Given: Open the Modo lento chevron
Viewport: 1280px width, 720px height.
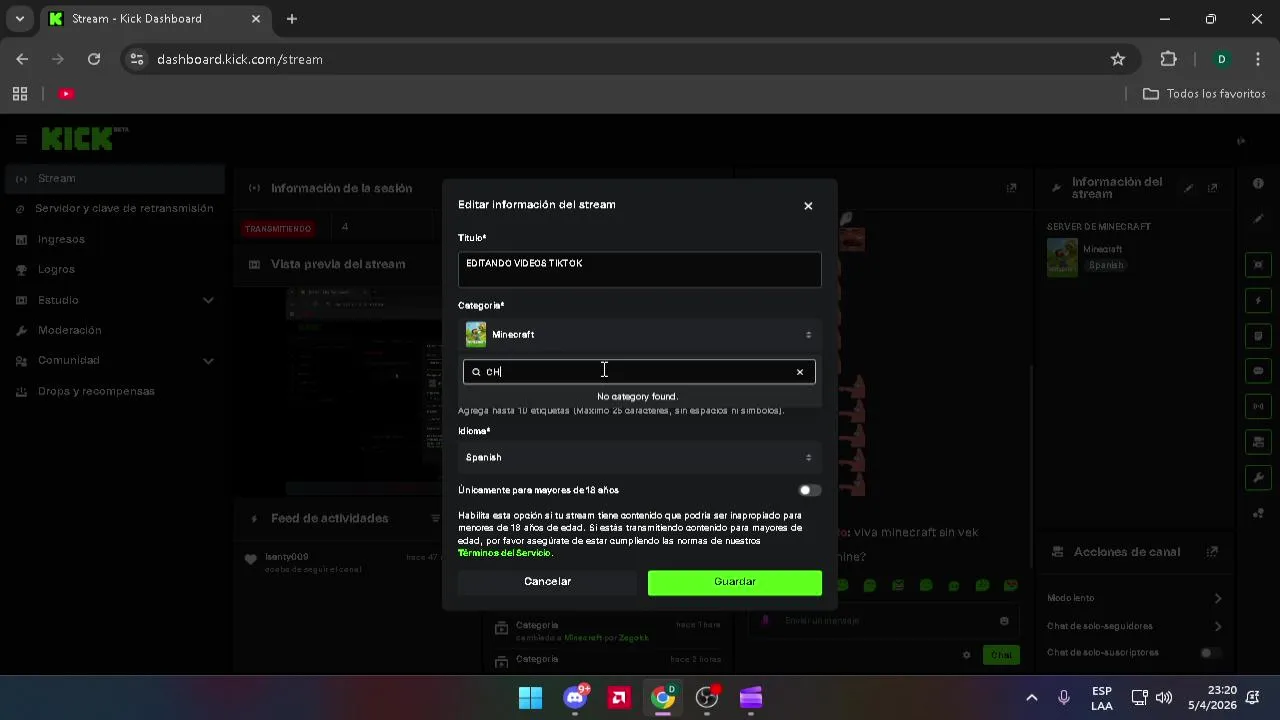Looking at the screenshot, I should [1217, 598].
